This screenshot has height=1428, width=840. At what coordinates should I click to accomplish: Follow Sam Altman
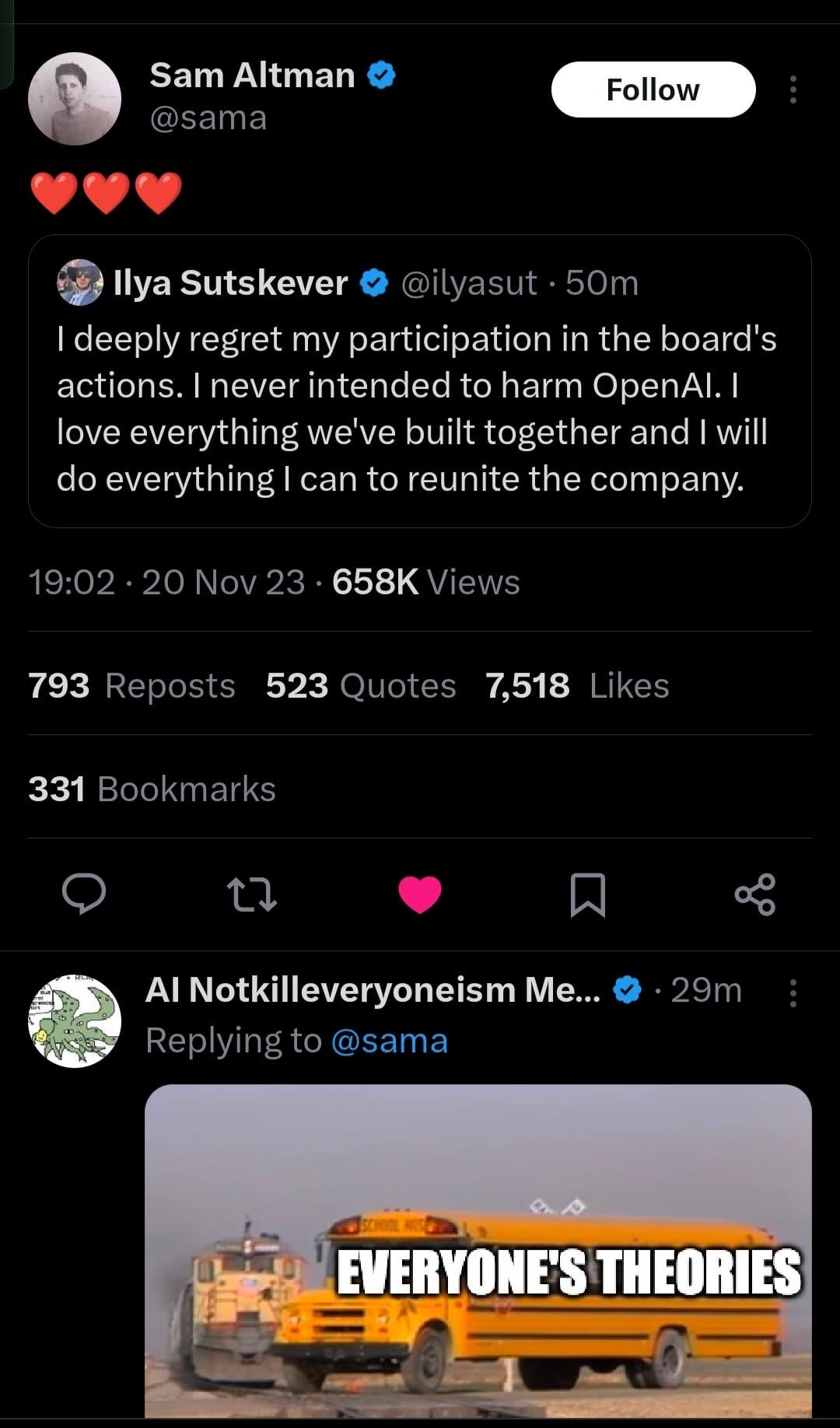pos(653,89)
